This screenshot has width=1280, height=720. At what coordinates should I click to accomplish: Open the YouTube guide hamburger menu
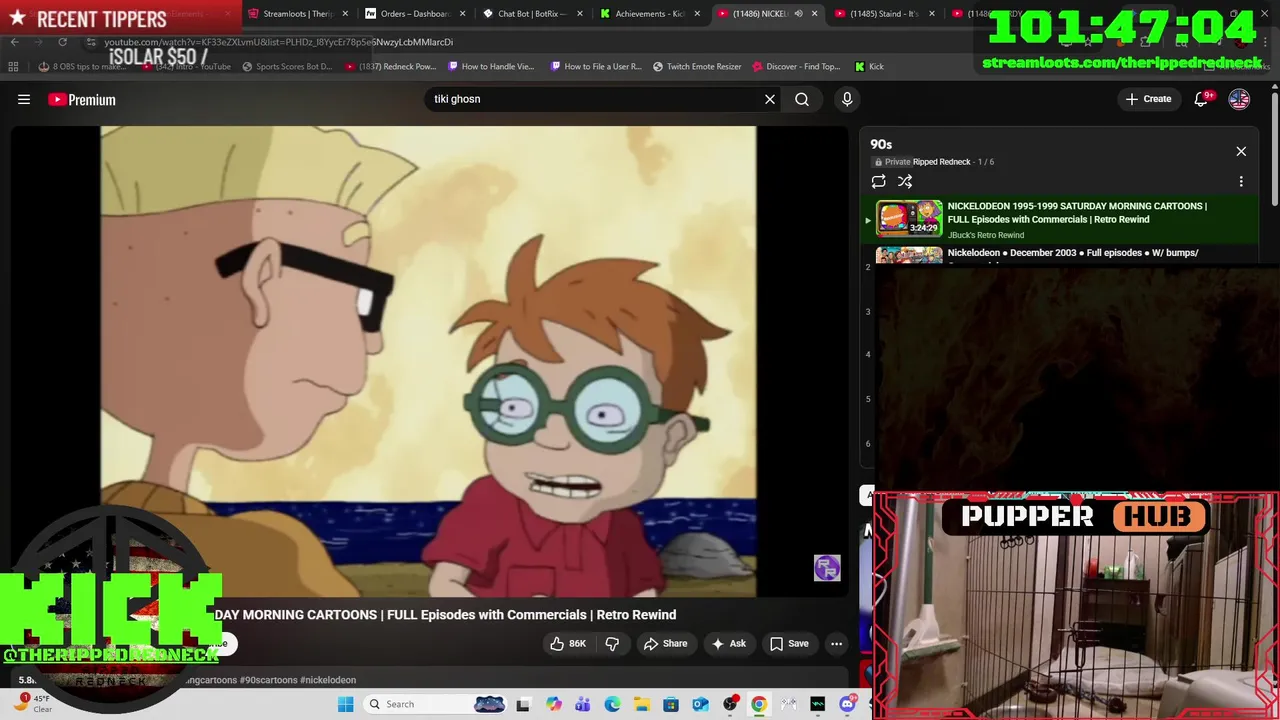[x=24, y=99]
